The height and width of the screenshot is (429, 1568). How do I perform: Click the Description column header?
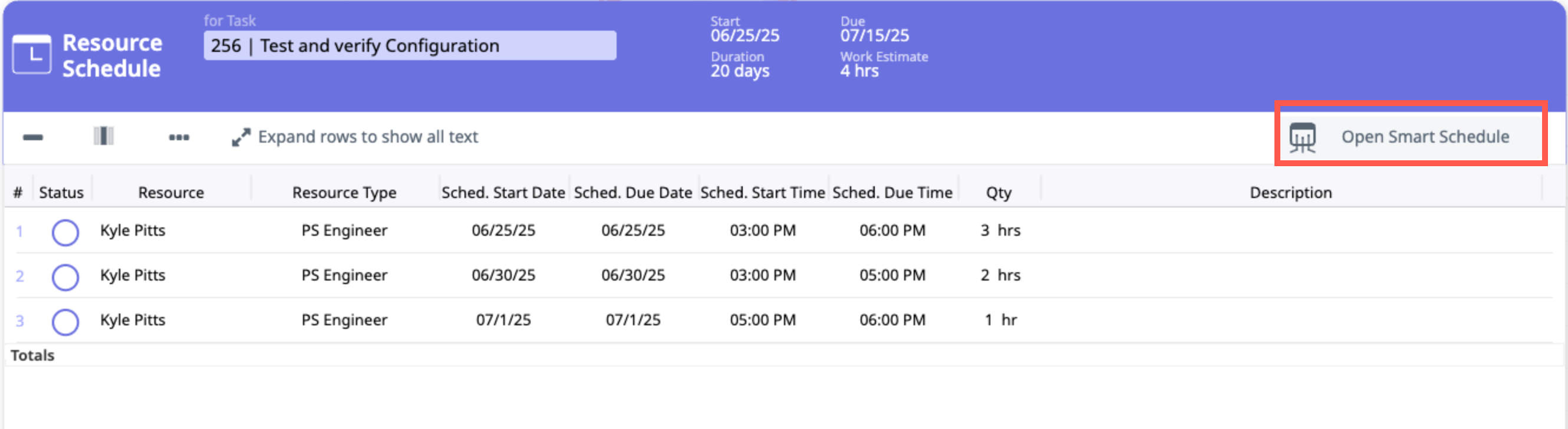pyautogui.click(x=1290, y=192)
